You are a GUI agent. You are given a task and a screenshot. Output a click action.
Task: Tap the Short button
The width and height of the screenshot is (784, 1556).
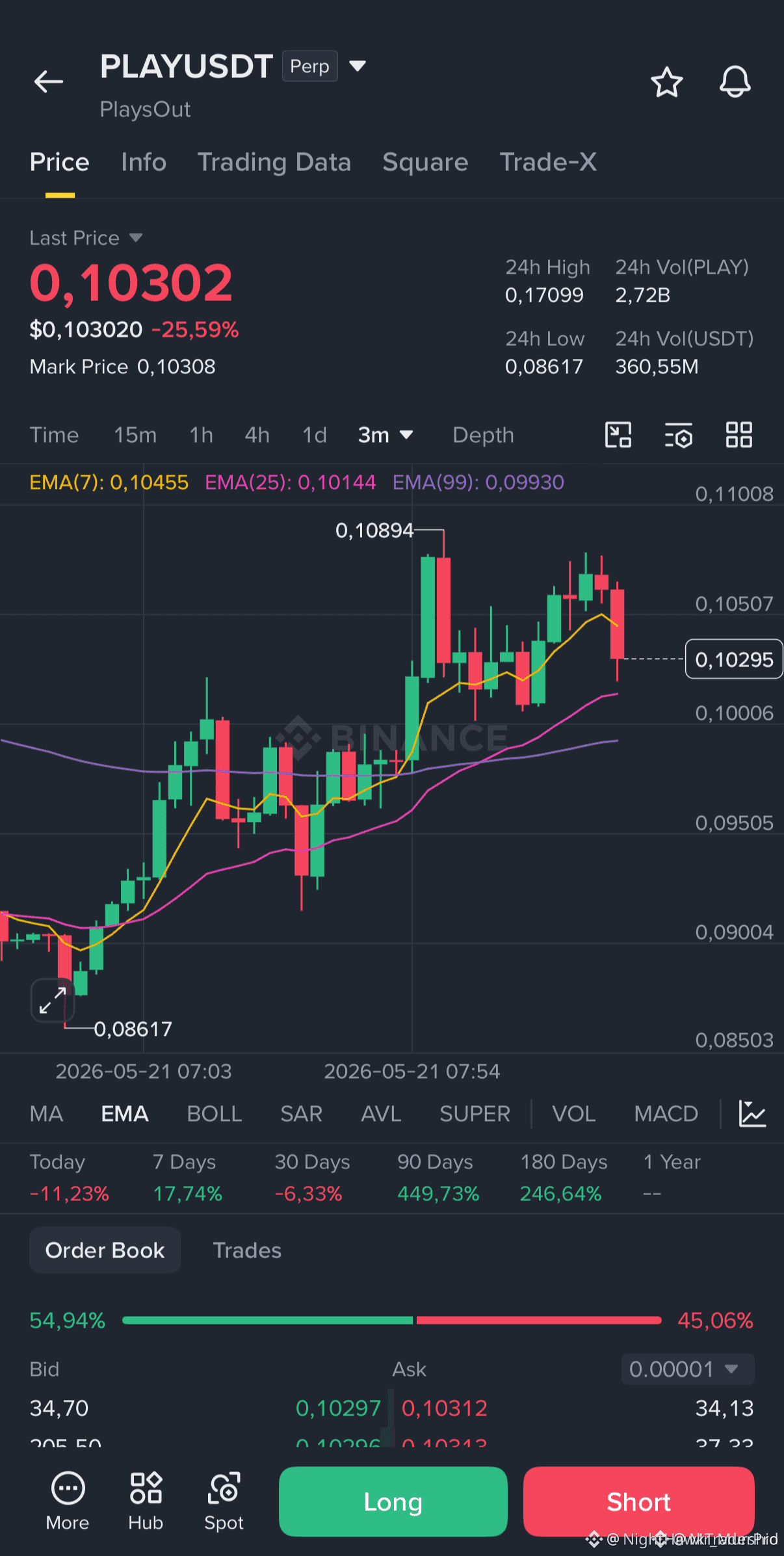click(639, 1501)
